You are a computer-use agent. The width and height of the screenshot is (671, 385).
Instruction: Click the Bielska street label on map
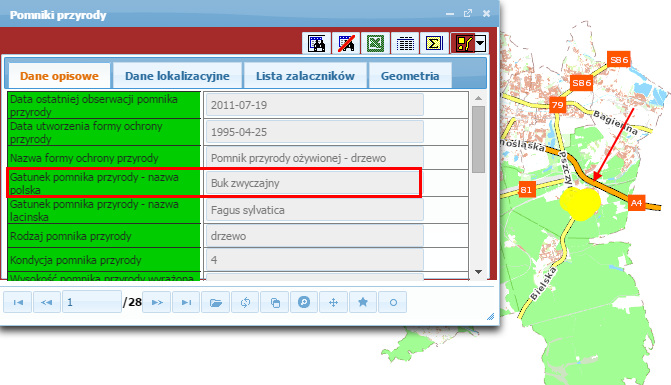pos(543,284)
